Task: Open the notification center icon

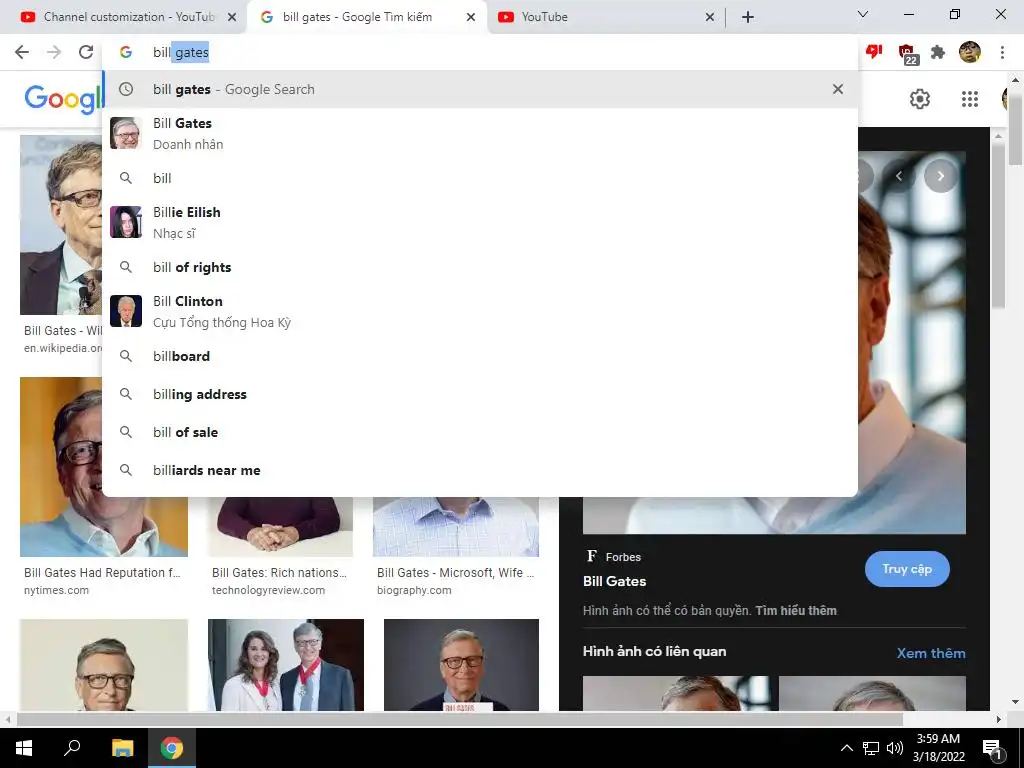Action: pyautogui.click(x=992, y=749)
